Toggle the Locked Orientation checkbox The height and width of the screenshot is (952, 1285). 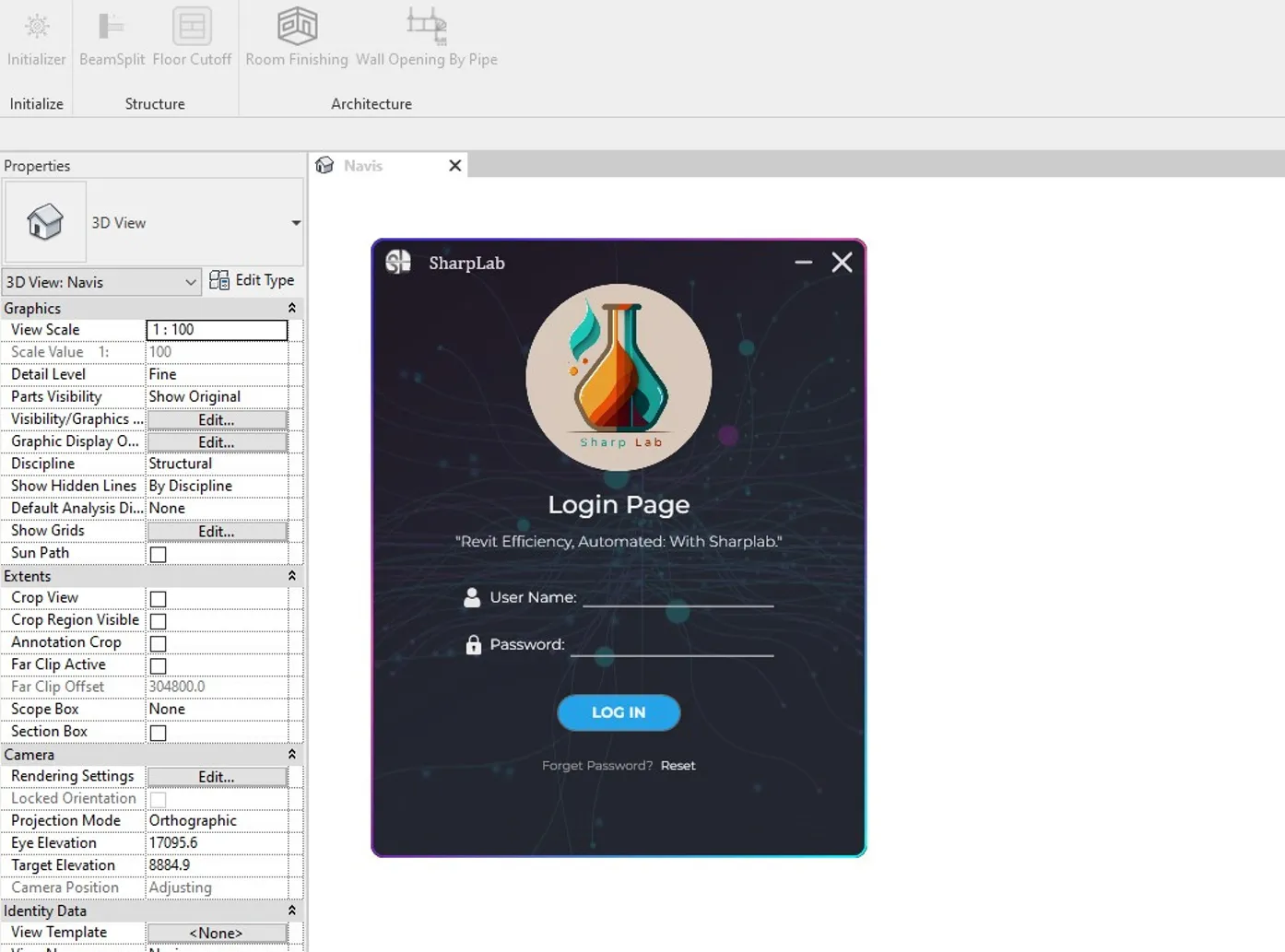(159, 800)
